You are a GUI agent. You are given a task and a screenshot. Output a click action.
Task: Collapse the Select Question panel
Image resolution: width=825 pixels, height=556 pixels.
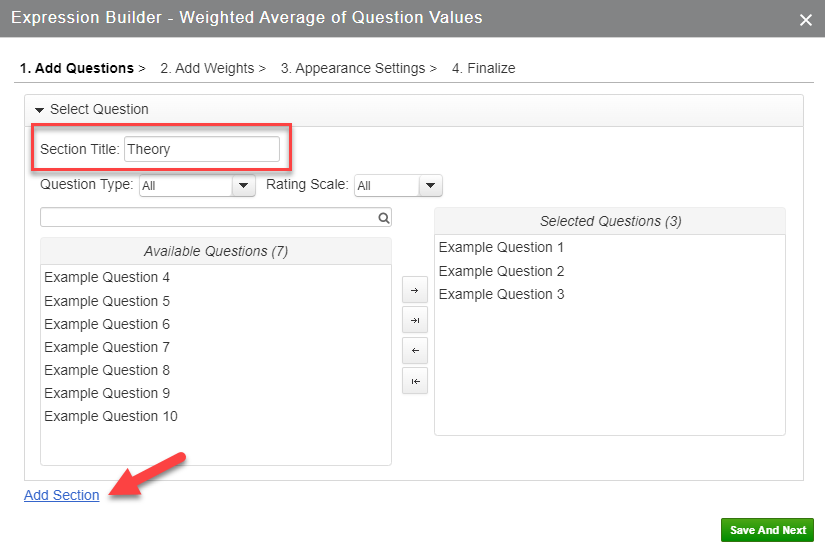[x=40, y=109]
